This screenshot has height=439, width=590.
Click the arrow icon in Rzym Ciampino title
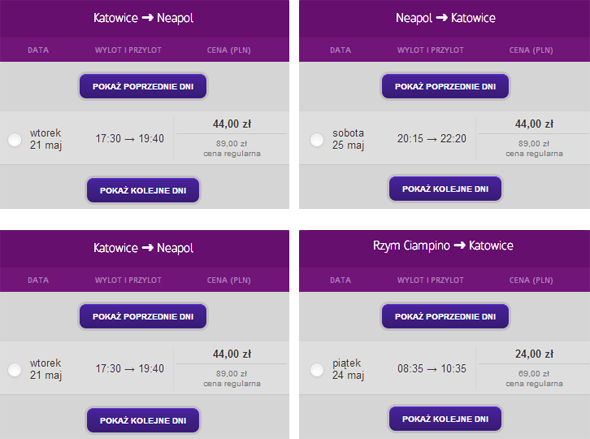pyautogui.click(x=459, y=246)
